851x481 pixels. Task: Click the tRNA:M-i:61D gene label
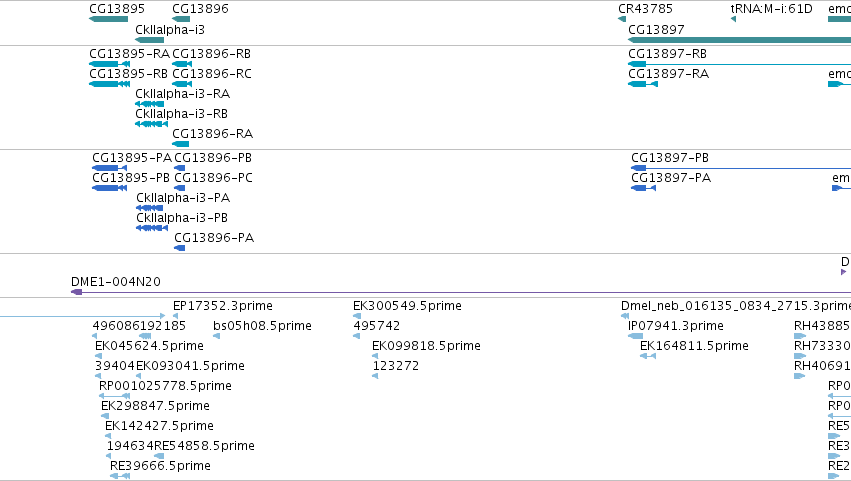click(x=771, y=9)
